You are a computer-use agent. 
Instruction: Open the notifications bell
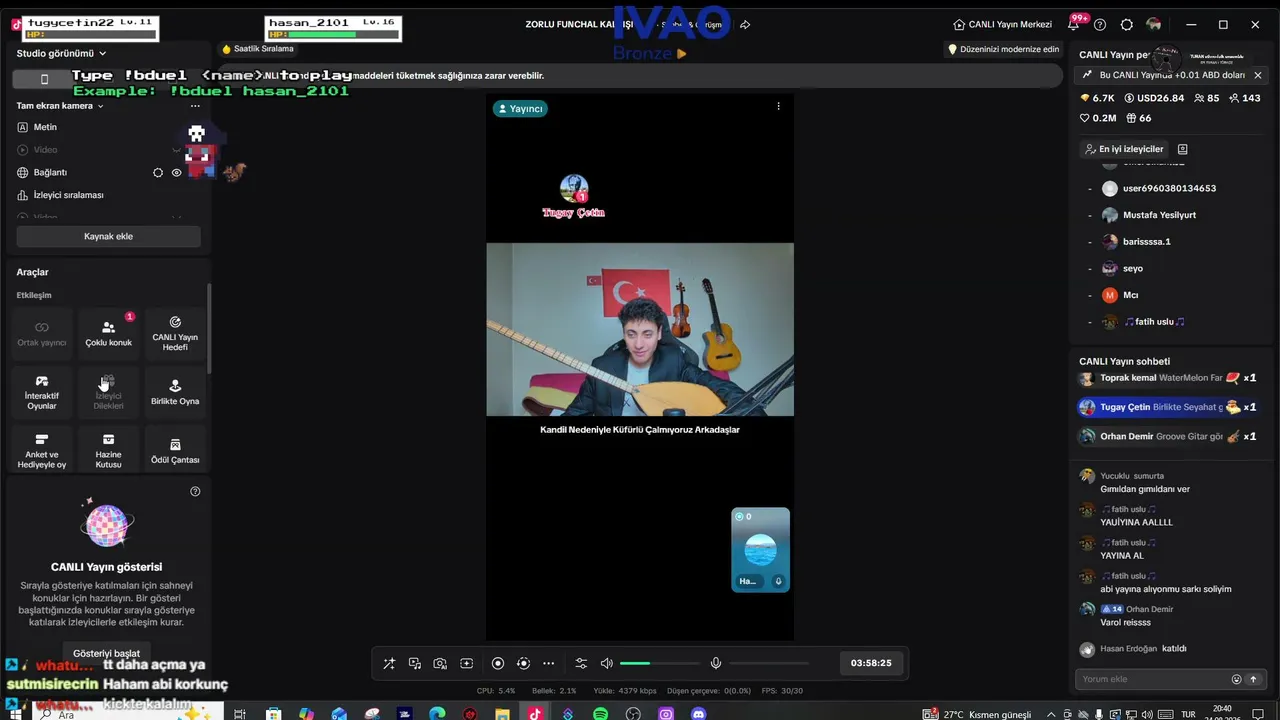point(1073,24)
